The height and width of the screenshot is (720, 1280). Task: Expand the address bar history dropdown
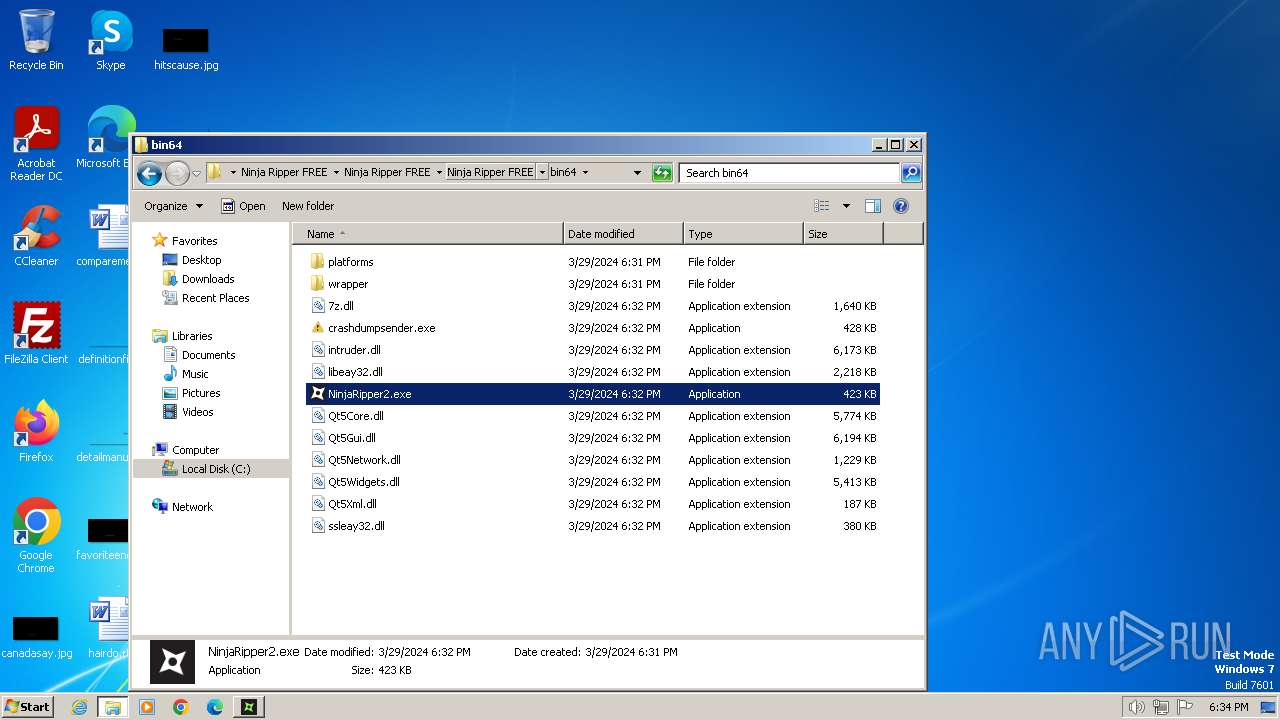(x=637, y=173)
